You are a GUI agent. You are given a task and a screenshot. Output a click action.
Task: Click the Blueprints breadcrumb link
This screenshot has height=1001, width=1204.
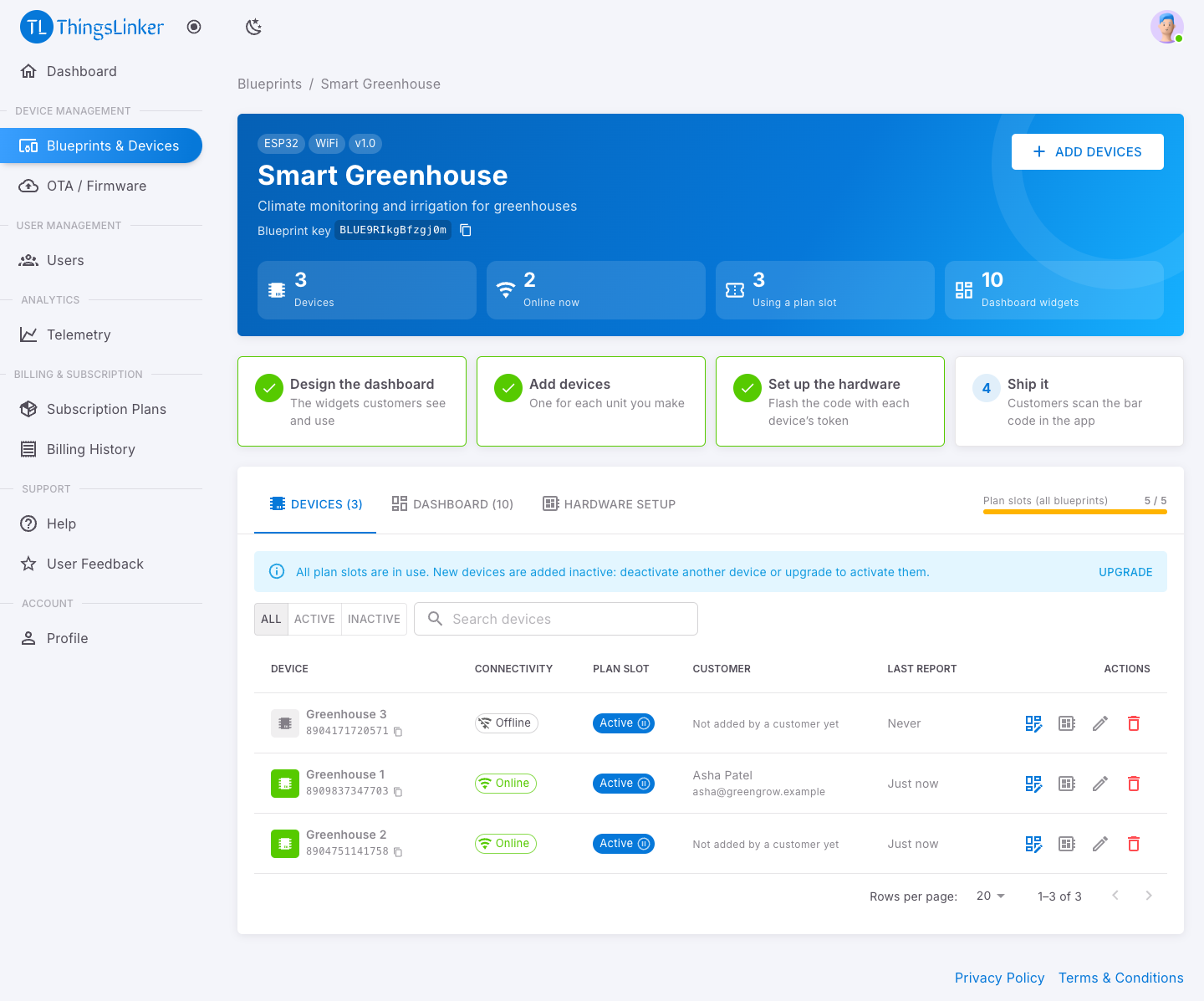click(x=269, y=84)
